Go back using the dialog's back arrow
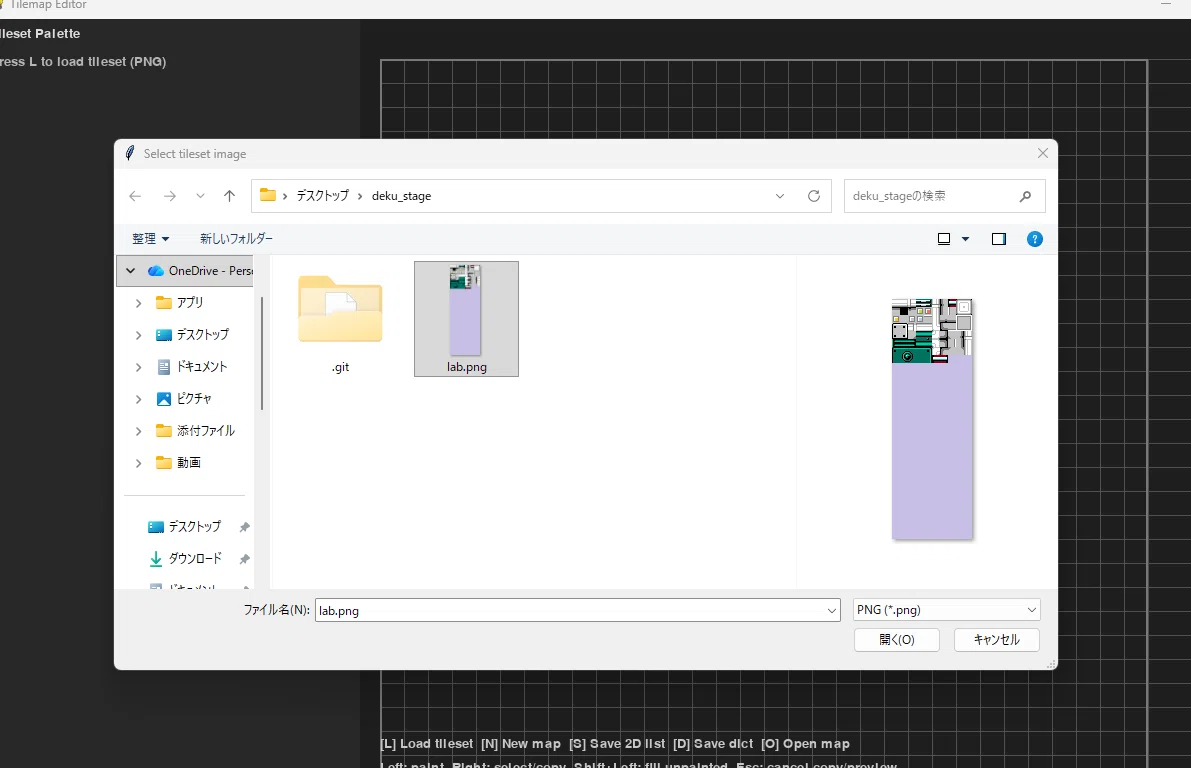 click(x=135, y=196)
